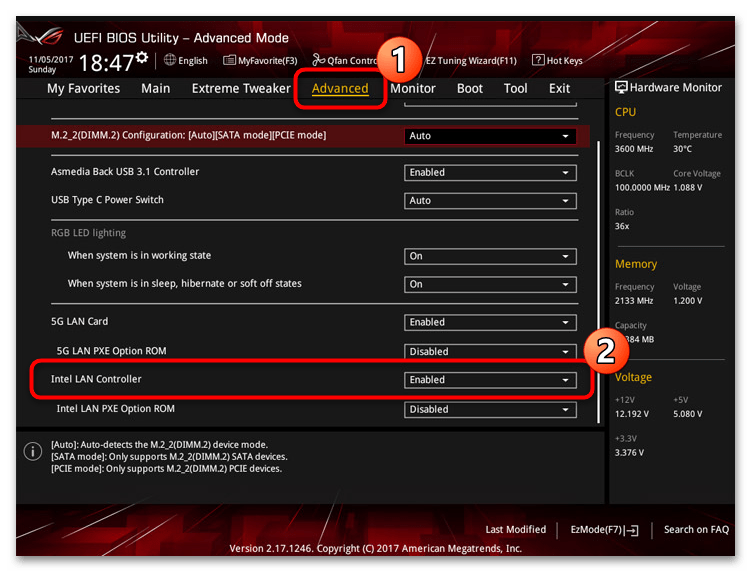Click Ratio value 36x
This screenshot has height=572, width=751.
(622, 226)
